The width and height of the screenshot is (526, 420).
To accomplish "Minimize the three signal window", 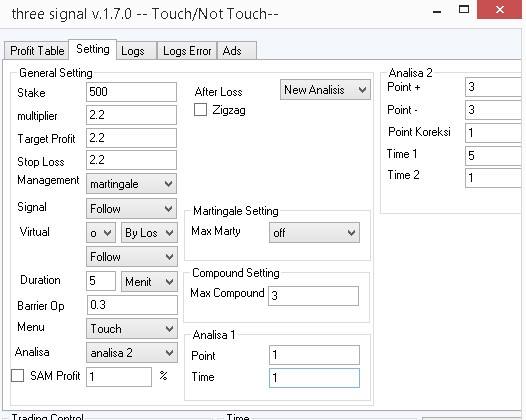I will (x=437, y=11).
